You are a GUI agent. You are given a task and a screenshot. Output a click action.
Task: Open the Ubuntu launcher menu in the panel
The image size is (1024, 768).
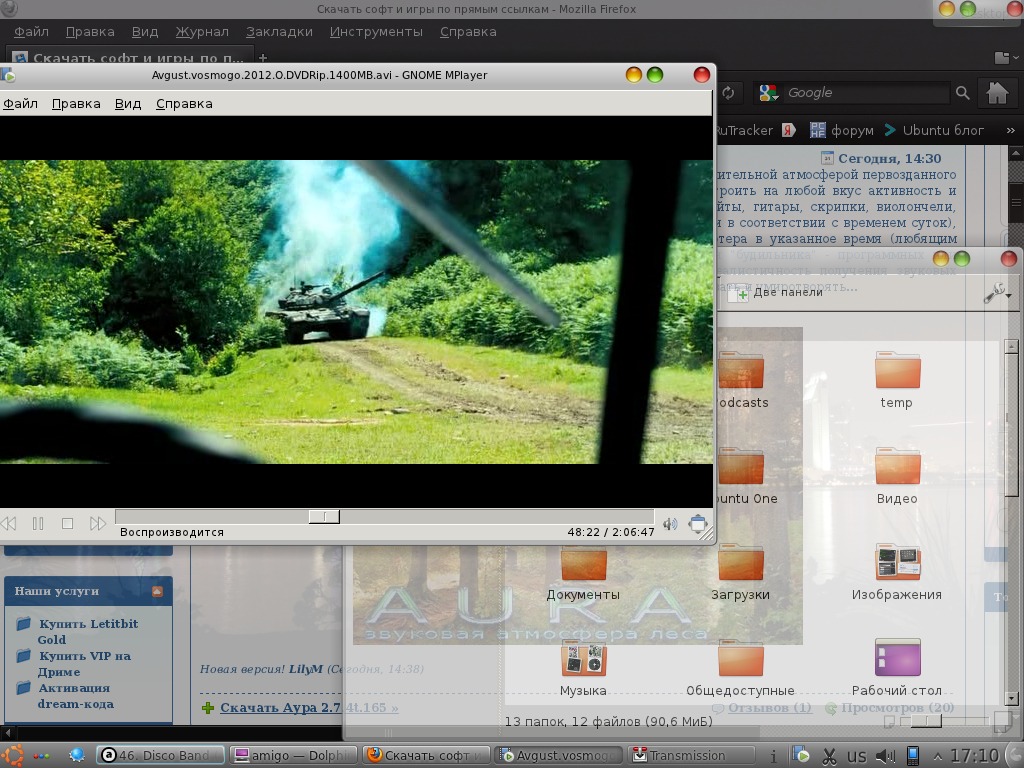pyautogui.click(x=12, y=756)
